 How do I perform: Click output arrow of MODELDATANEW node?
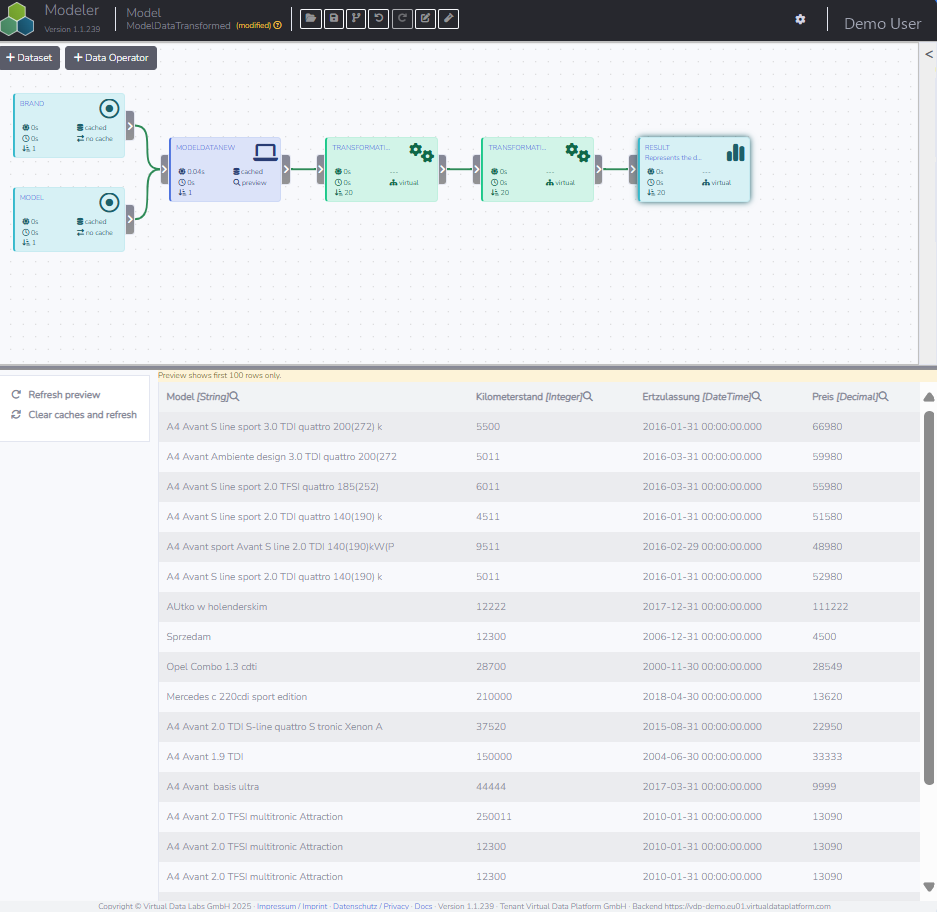(x=286, y=170)
